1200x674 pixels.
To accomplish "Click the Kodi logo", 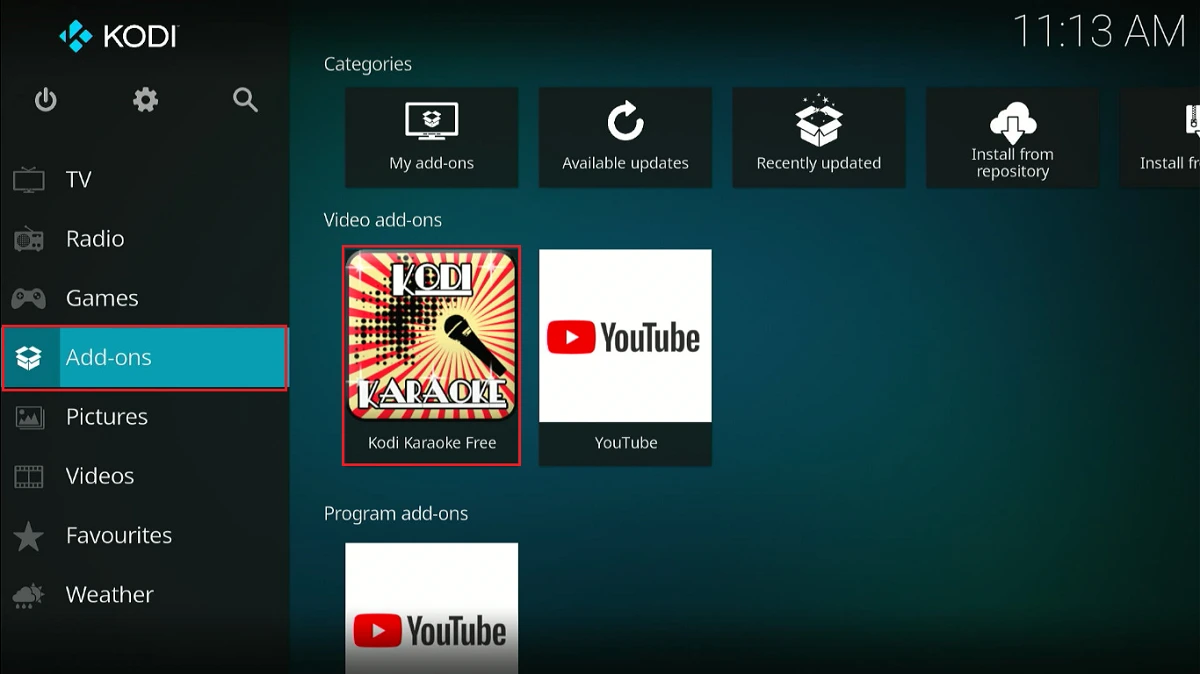I will click(x=118, y=36).
